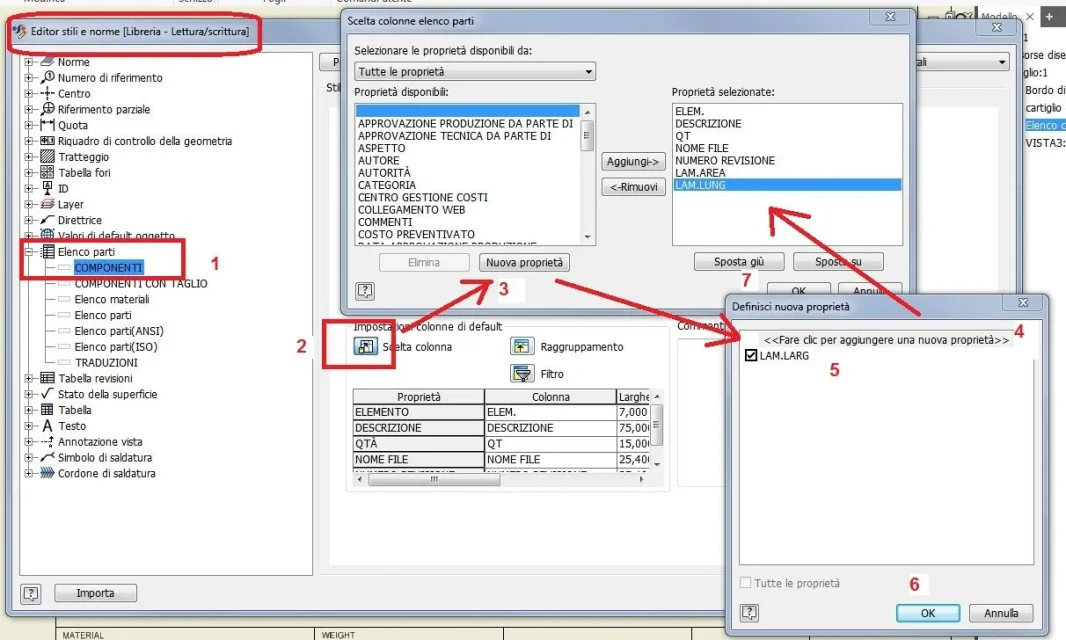1066x640 pixels.
Task: Select the ELEMENTO property cell
Action: [x=418, y=412]
